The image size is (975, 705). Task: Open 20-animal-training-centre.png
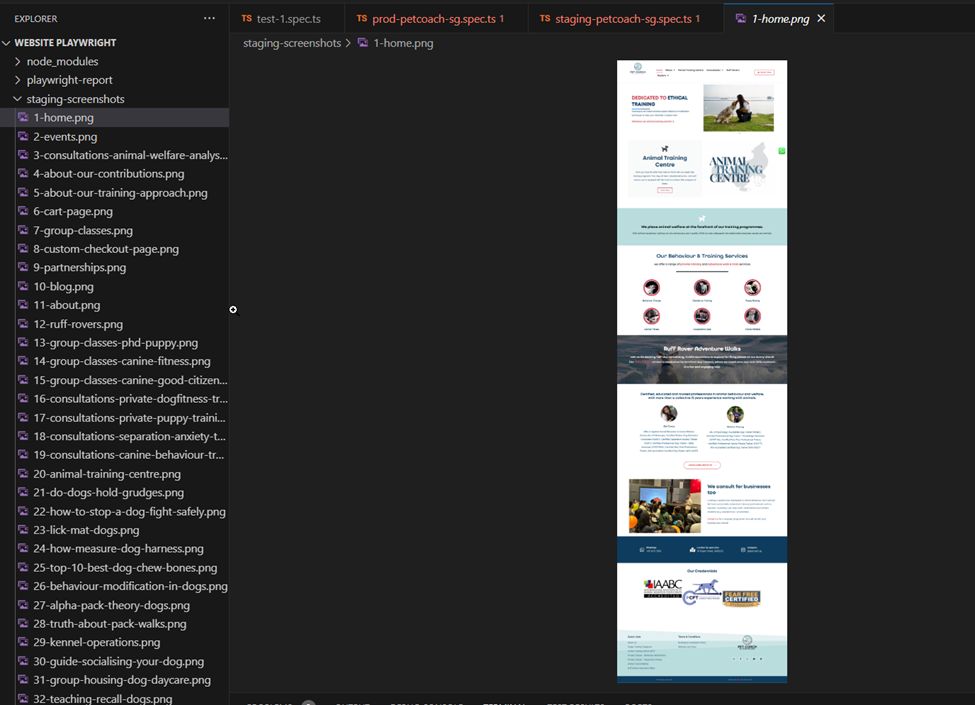coord(114,474)
